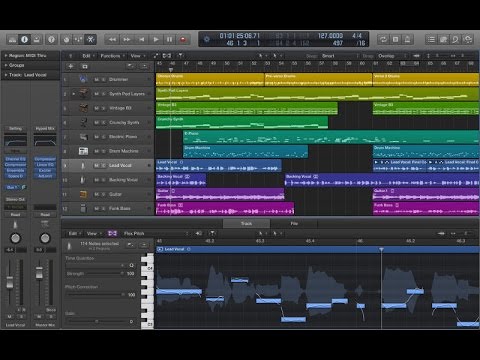The height and width of the screenshot is (360, 480).
Task: Open LCD display settings gear
Action: (x=207, y=39)
